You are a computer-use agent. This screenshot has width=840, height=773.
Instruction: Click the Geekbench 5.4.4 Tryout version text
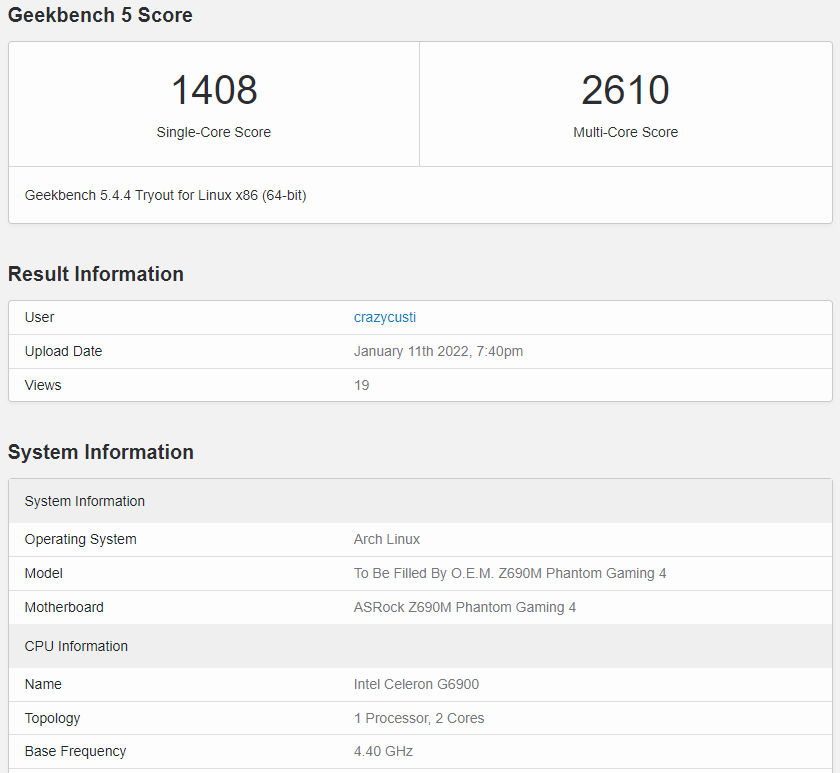[x=166, y=196]
